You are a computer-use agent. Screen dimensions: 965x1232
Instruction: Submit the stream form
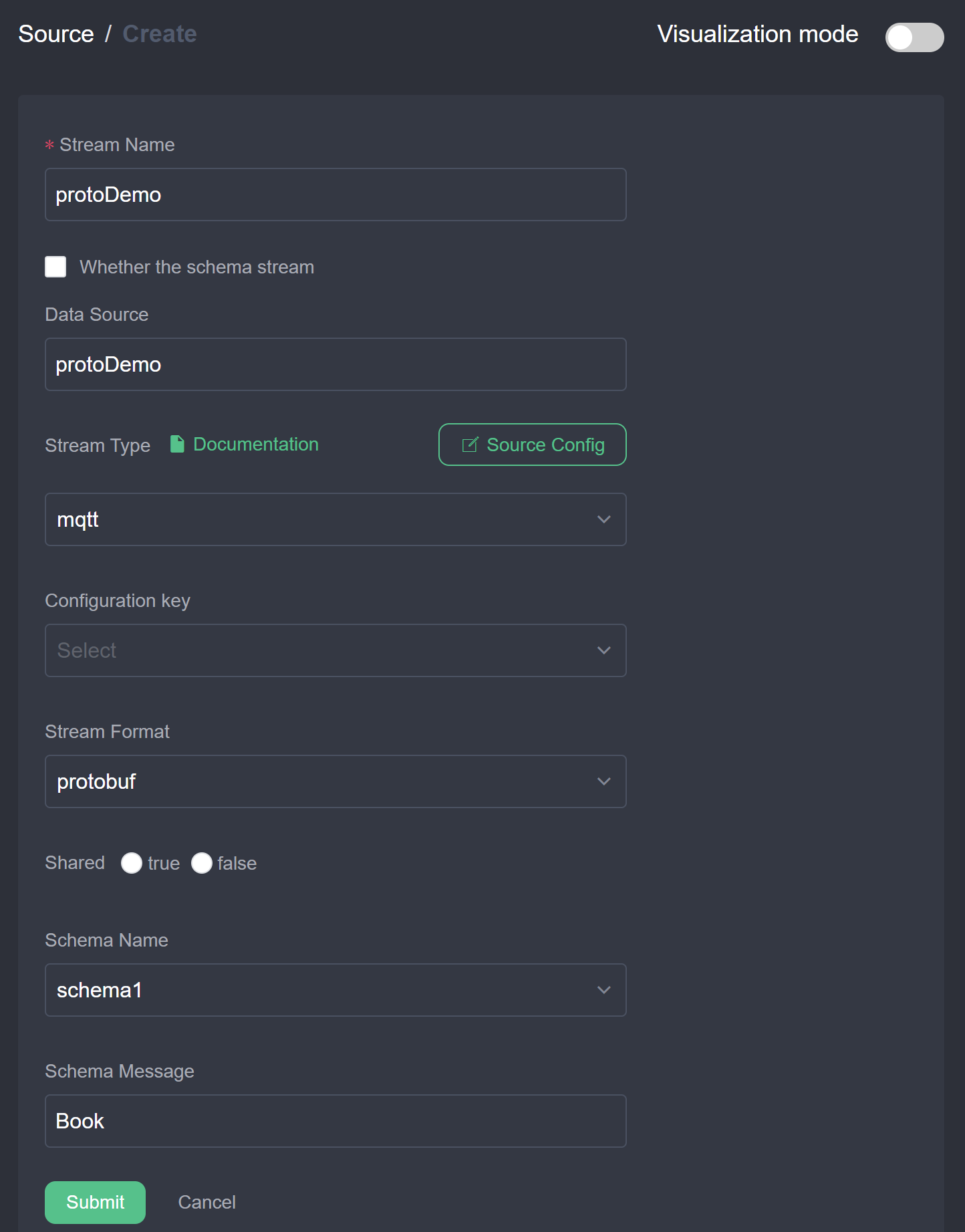pyautogui.click(x=95, y=1202)
